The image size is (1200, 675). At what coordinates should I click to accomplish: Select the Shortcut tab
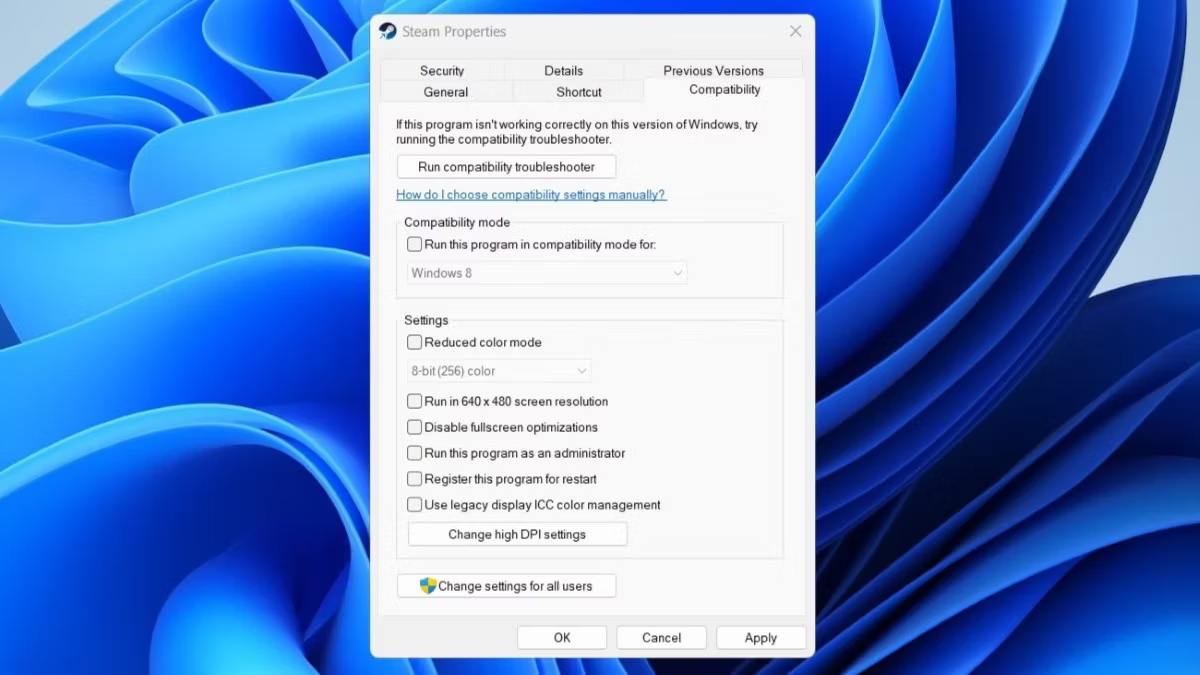[579, 92]
